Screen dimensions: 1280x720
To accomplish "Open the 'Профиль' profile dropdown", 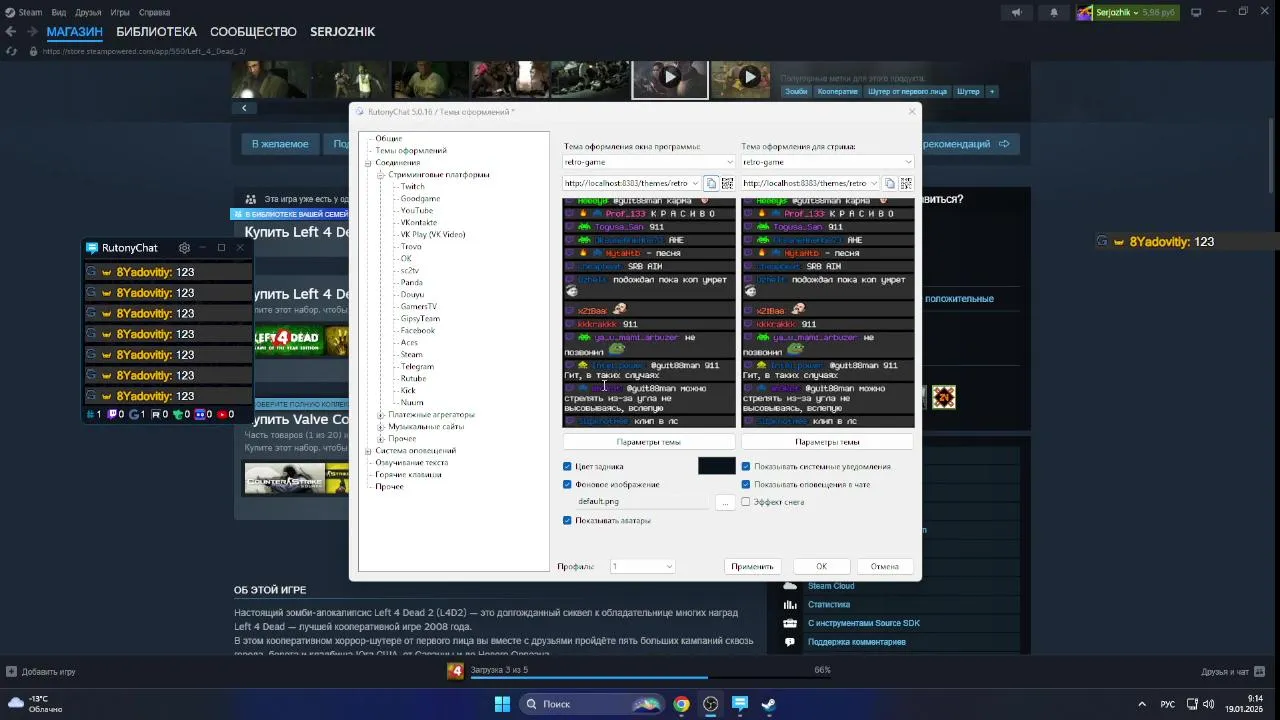I will [x=642, y=567].
